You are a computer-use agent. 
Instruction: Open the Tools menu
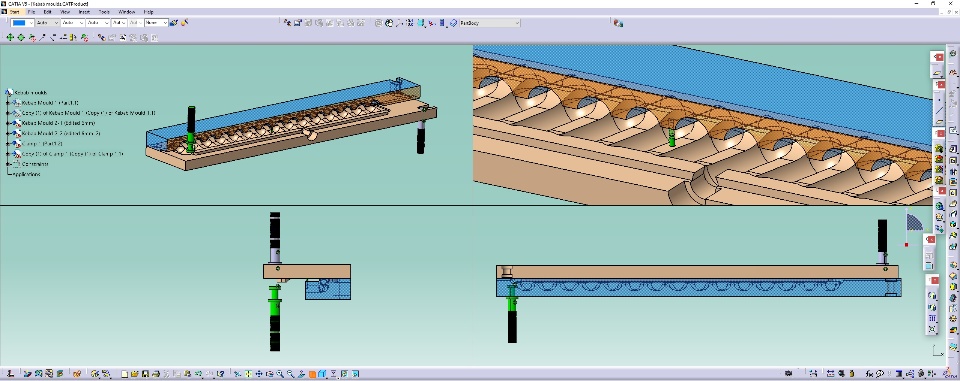(x=104, y=12)
